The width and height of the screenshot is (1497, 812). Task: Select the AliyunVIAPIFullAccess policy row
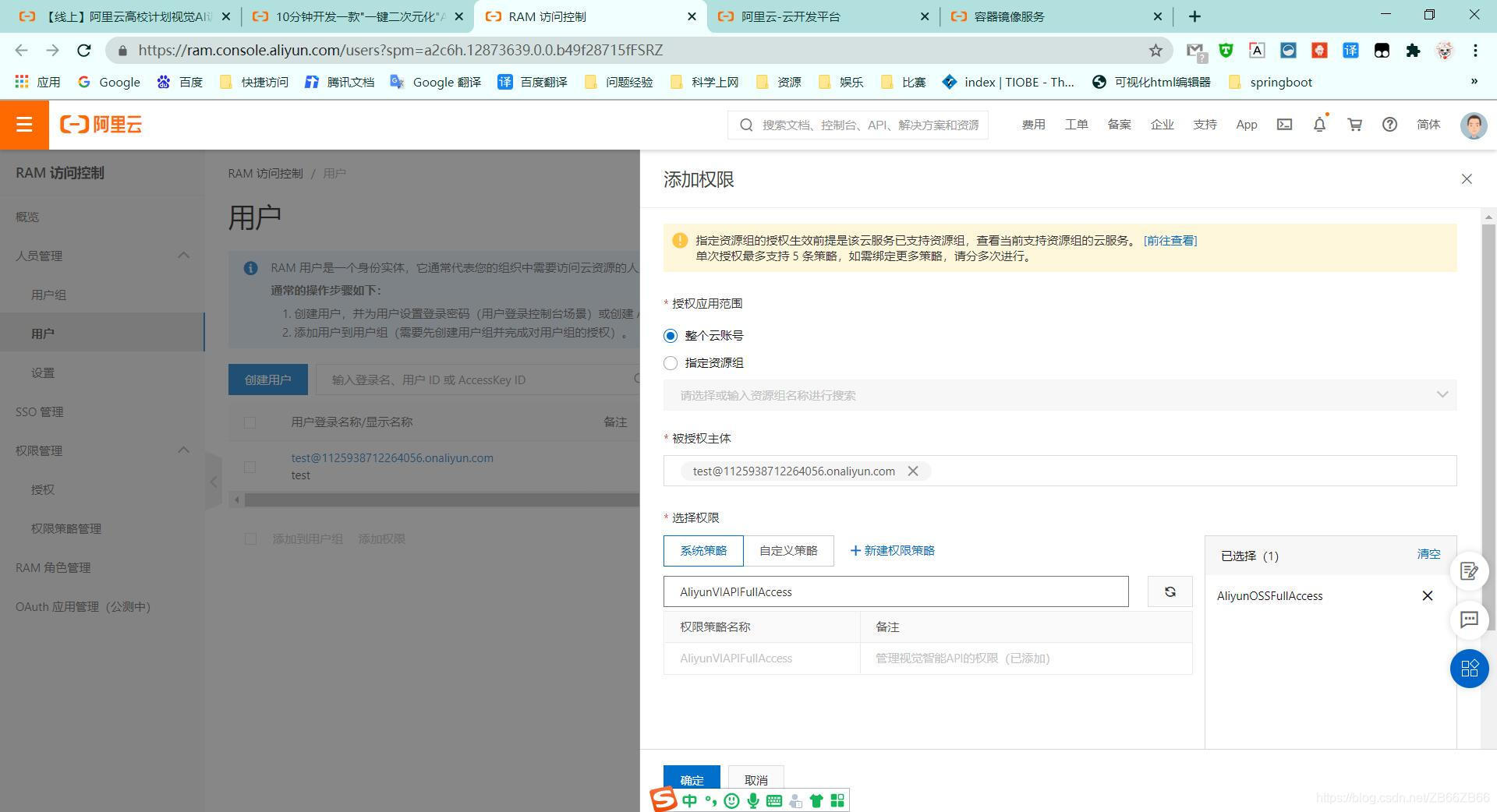pyautogui.click(x=928, y=658)
